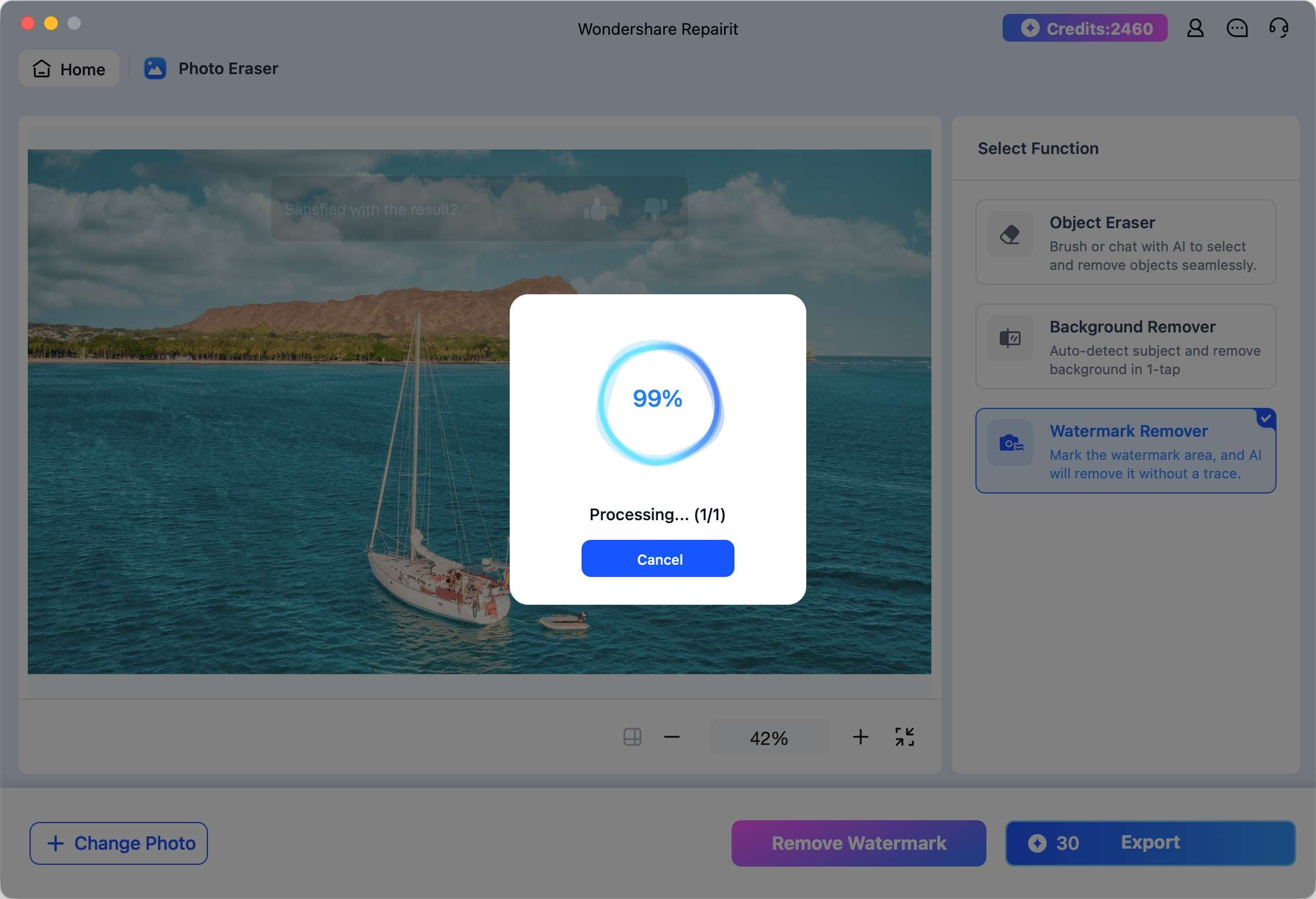Zoom in with the plus button

pos(860,737)
